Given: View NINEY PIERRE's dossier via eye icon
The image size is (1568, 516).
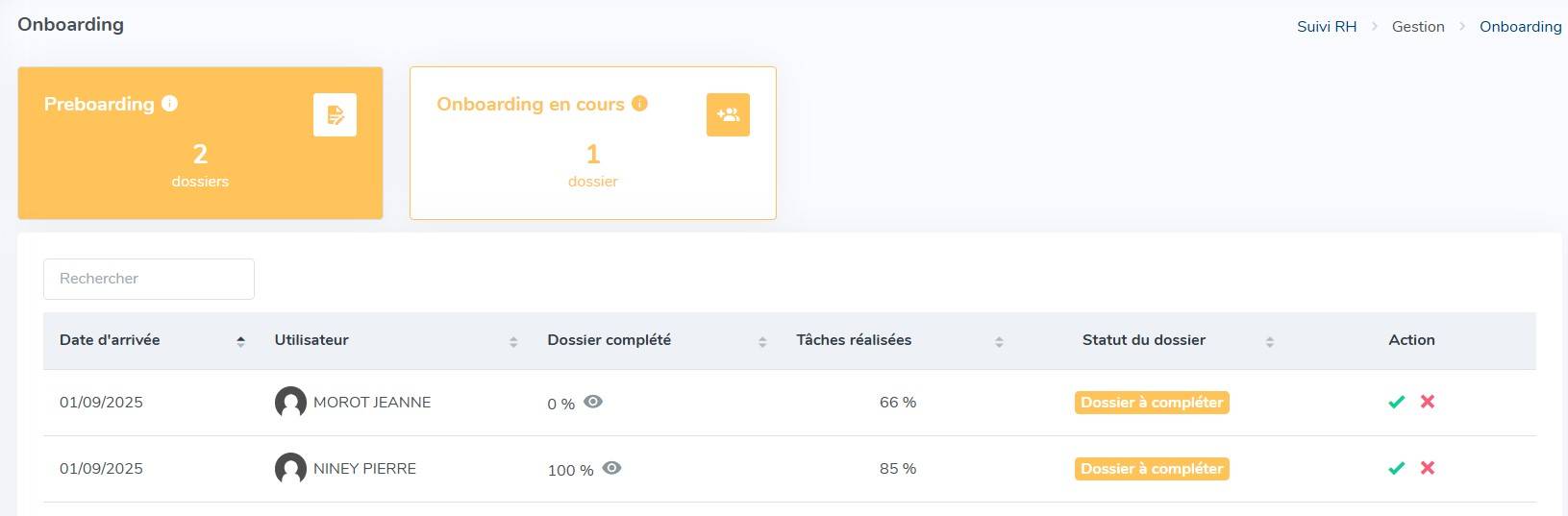Looking at the screenshot, I should (611, 468).
